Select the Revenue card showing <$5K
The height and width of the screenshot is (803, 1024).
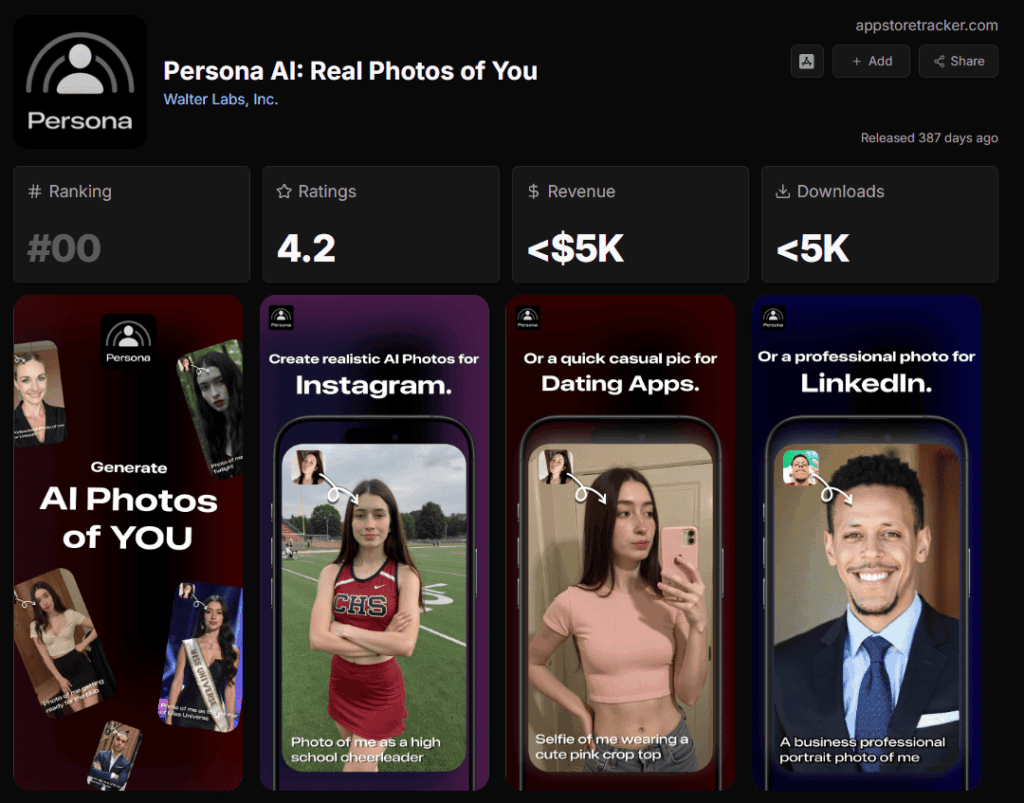[x=630, y=224]
